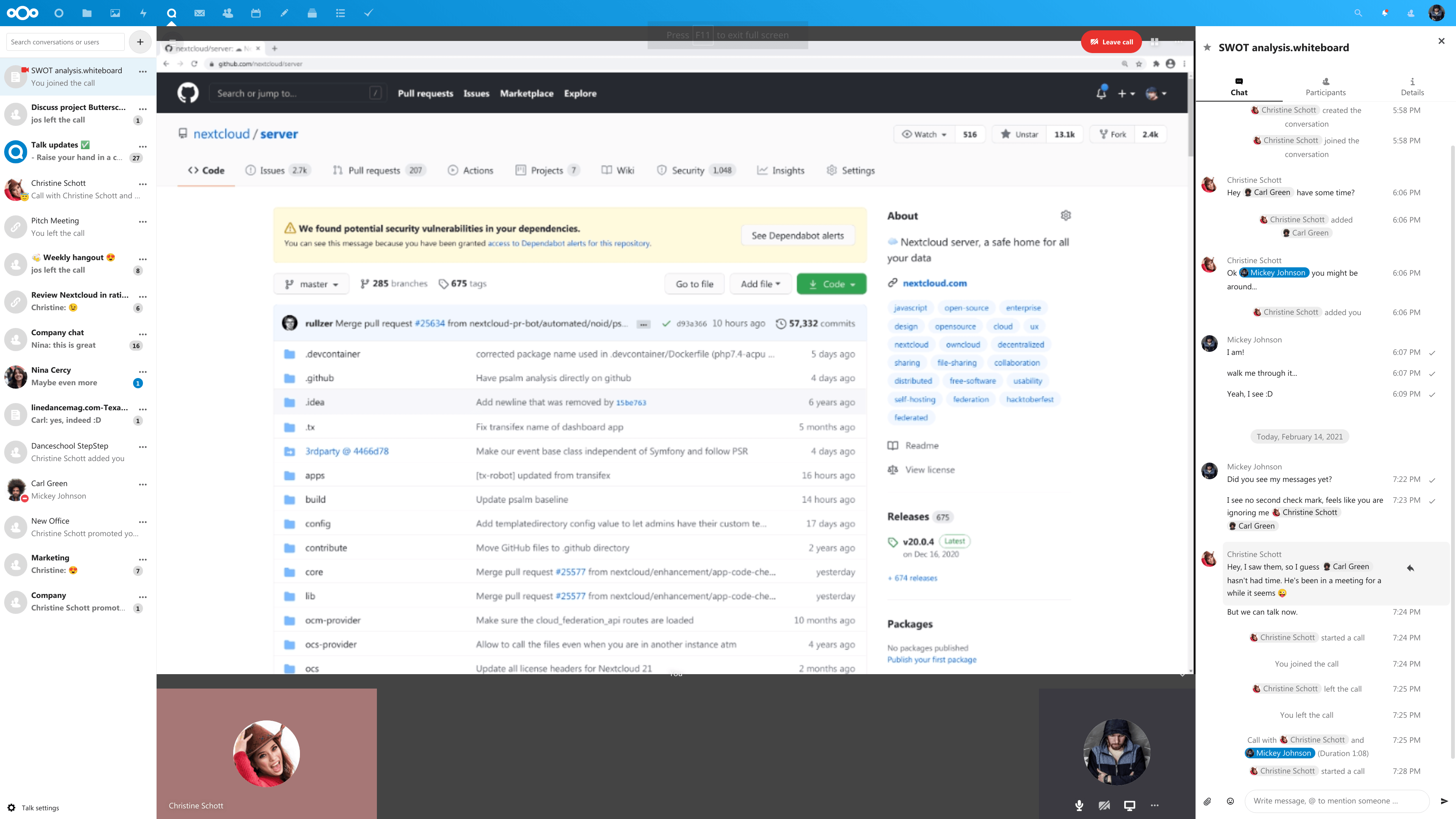Fork the repository with Fork button
This screenshot has width=1456, height=819.
[x=1113, y=135]
